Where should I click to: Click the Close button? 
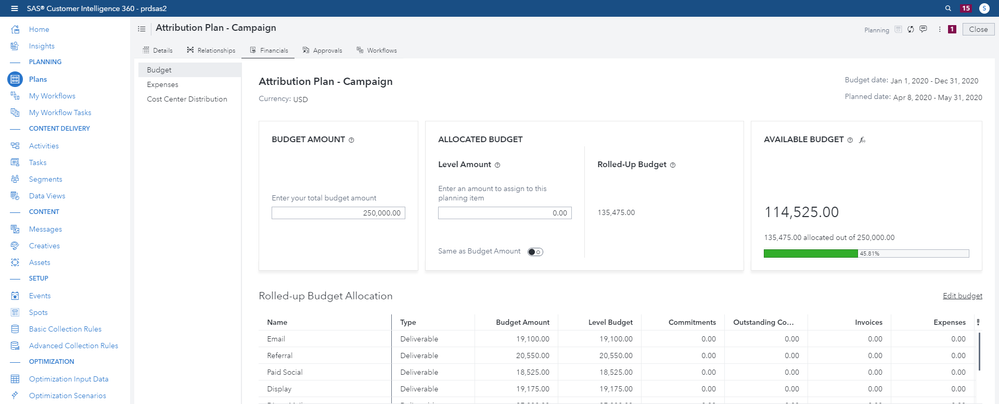tap(977, 29)
